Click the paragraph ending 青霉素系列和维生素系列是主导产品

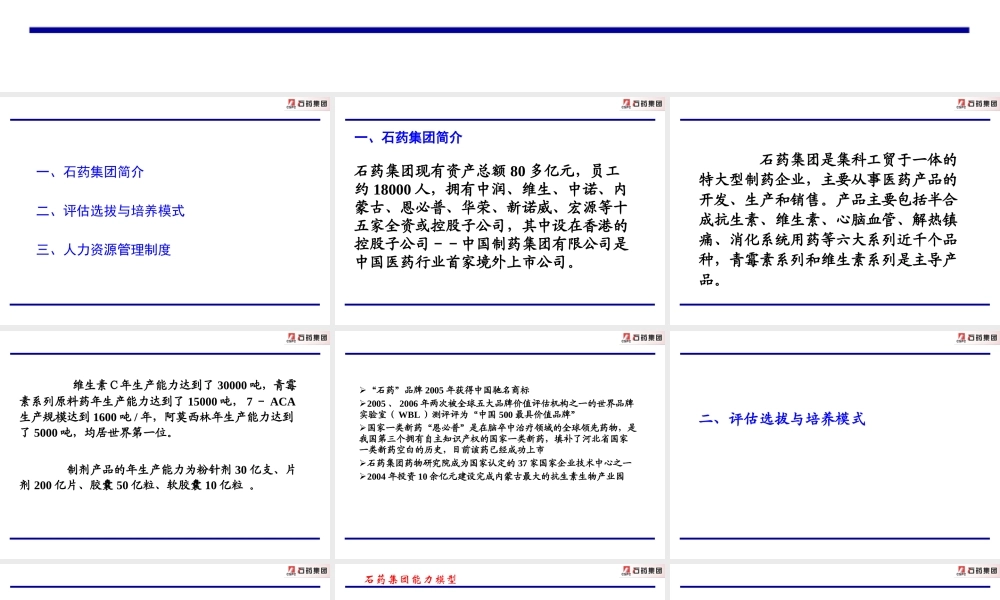pos(828,219)
